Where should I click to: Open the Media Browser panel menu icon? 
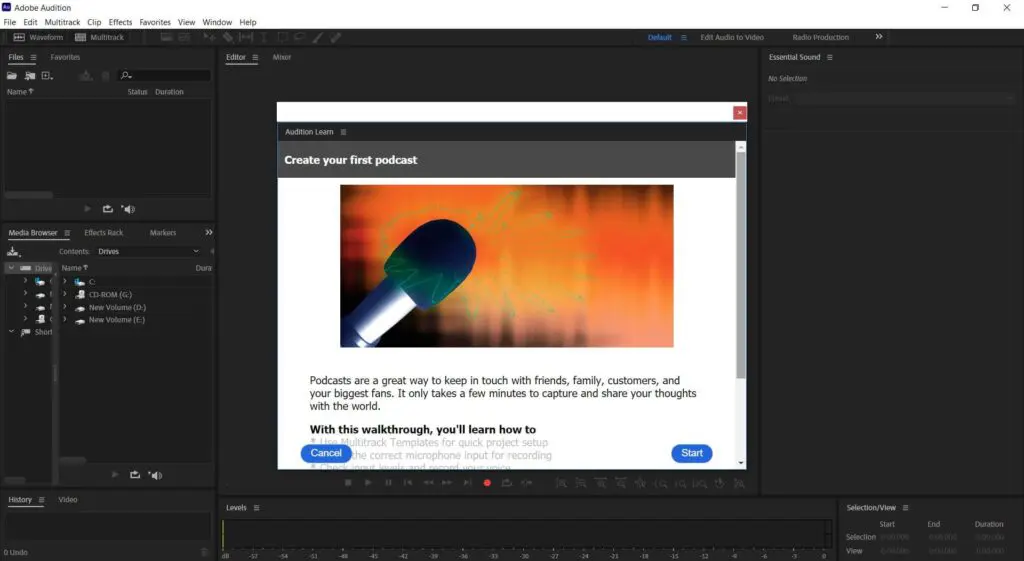tap(67, 233)
